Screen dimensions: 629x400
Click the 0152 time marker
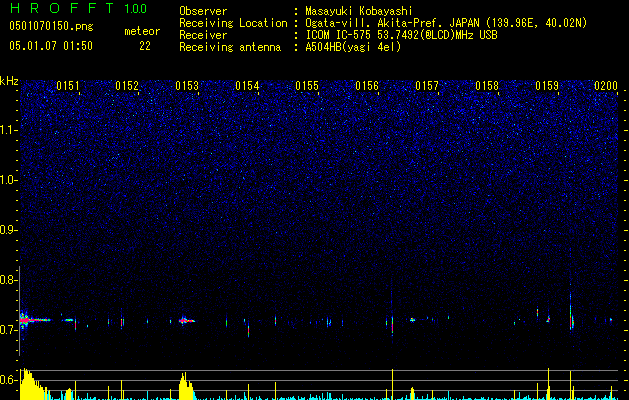click(x=127, y=86)
